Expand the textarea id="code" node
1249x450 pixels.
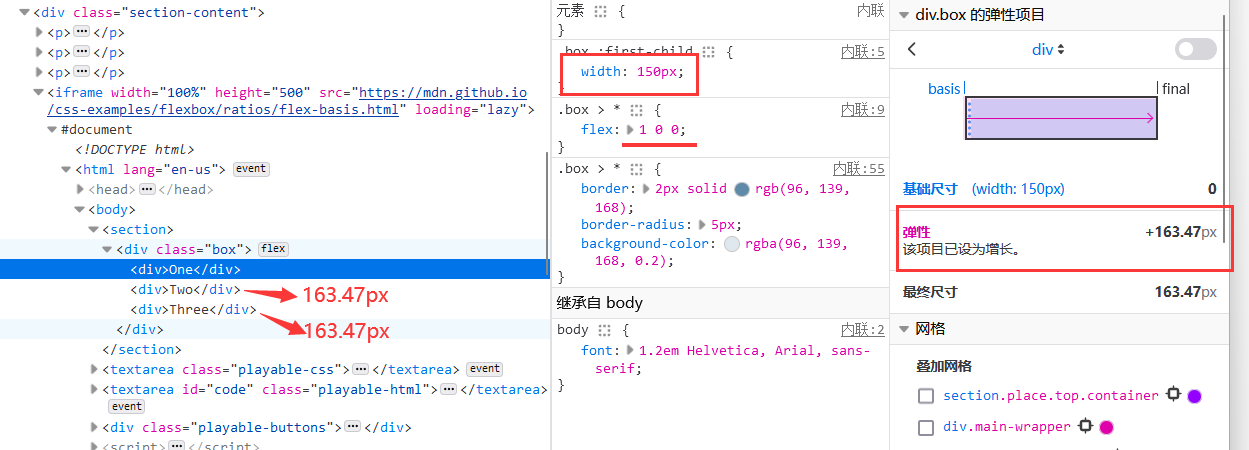(x=95, y=389)
